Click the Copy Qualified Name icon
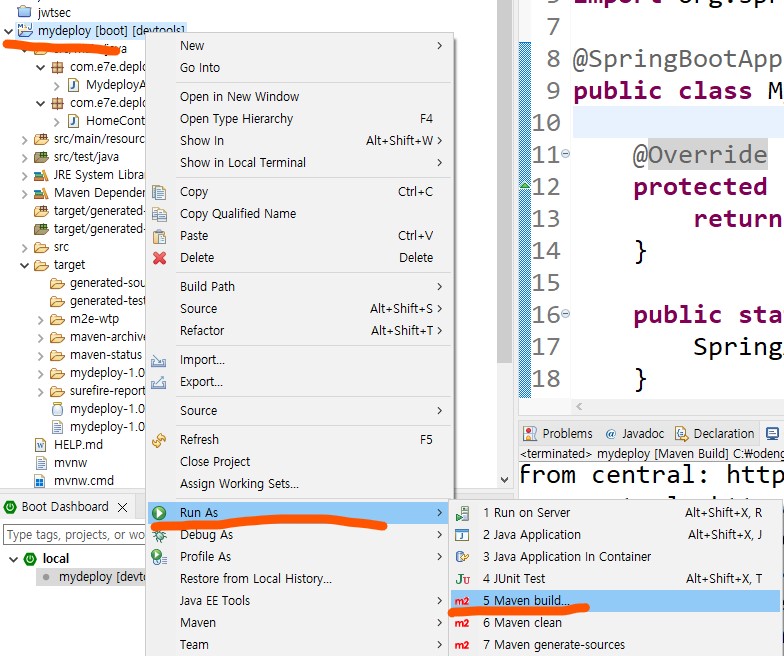The width and height of the screenshot is (784, 656). pyautogui.click(x=159, y=214)
